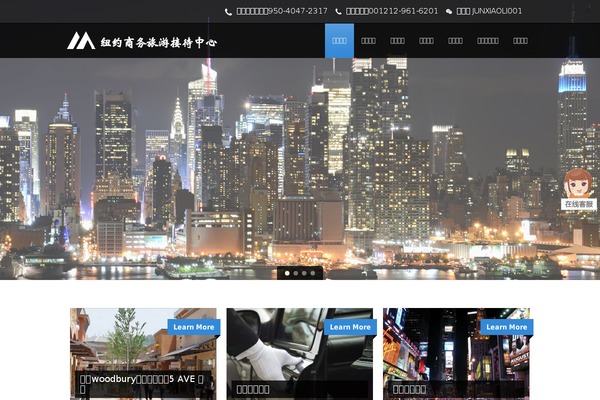Click the site logo 纽约商务旅游接待中心
This screenshot has width=600, height=400.
click(142, 41)
